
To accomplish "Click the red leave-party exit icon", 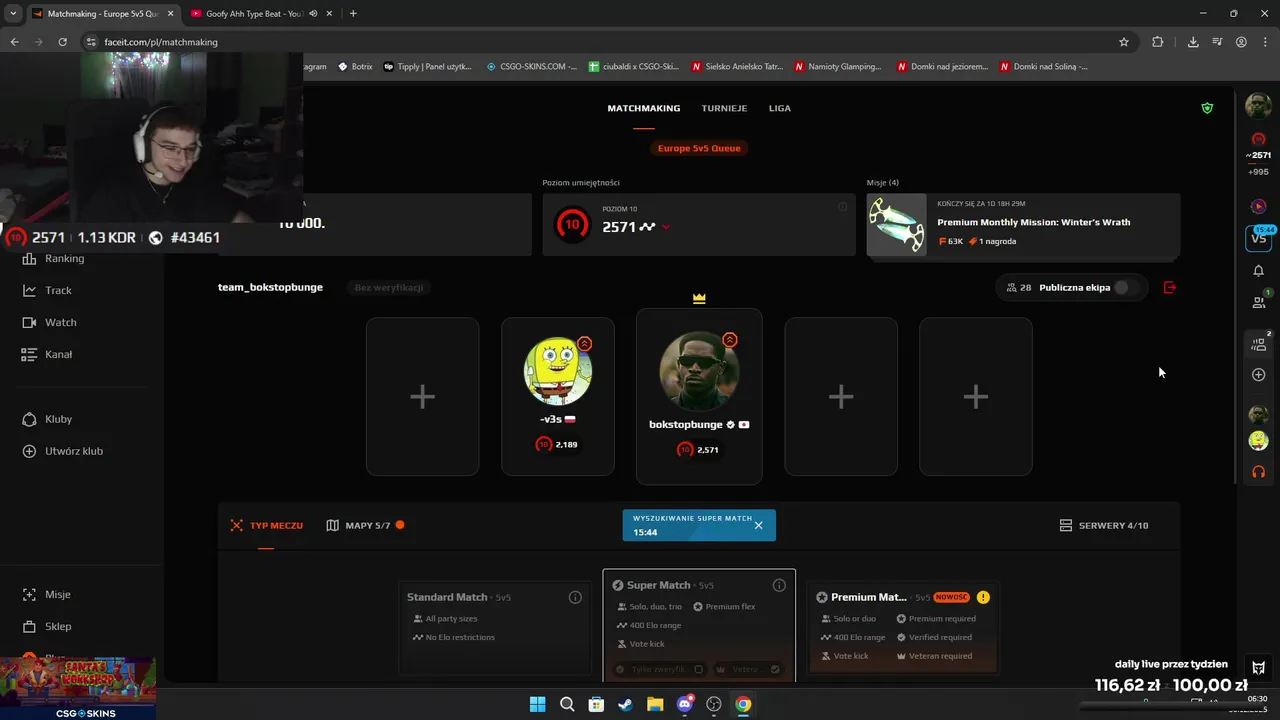I will click(x=1170, y=287).
